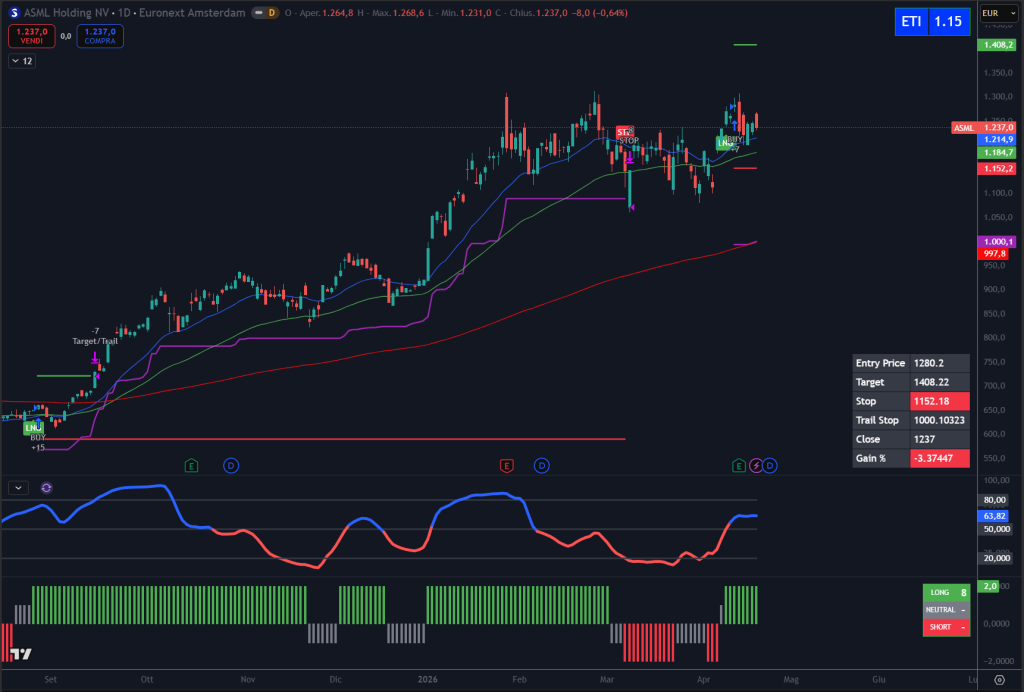Viewport: 1024px width, 692px height.
Task: Click the Euronext Amsterdam exchange label
Action: (x=190, y=13)
